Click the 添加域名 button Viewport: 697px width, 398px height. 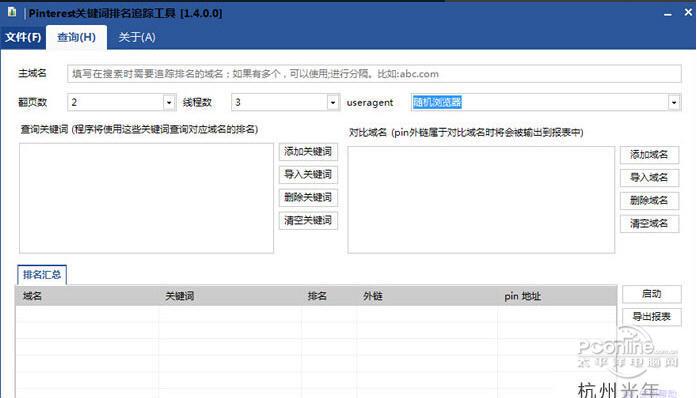[649, 155]
